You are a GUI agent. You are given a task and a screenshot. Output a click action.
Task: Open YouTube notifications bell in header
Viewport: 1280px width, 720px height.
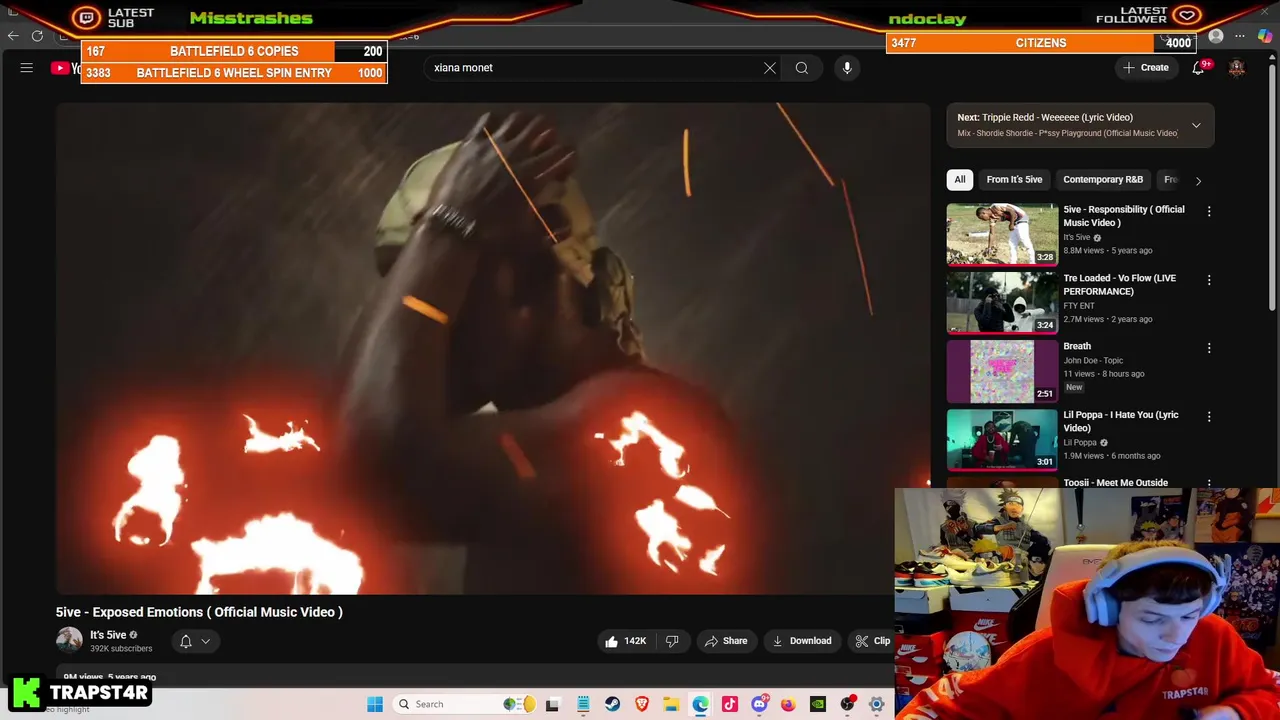pos(1198,68)
